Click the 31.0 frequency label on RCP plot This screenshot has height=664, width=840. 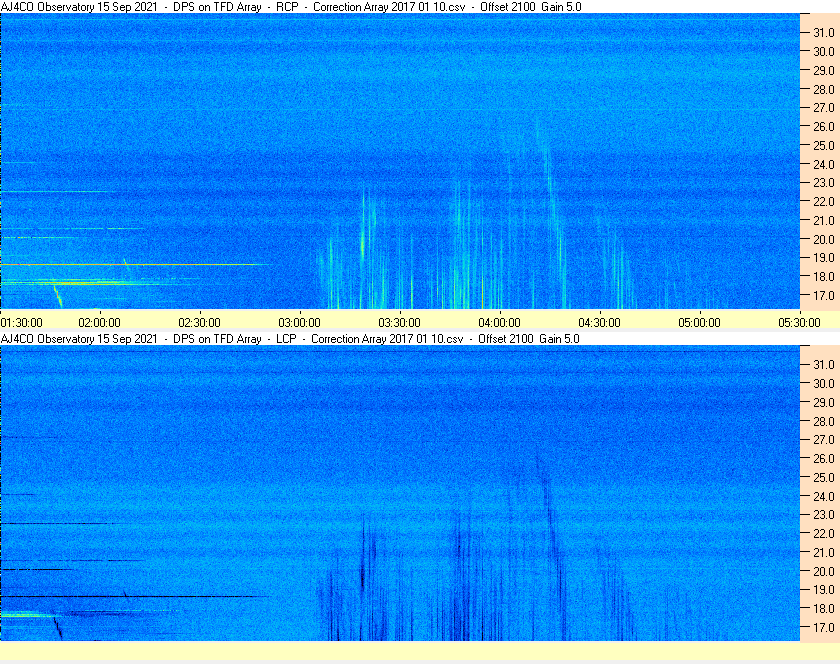click(x=824, y=33)
